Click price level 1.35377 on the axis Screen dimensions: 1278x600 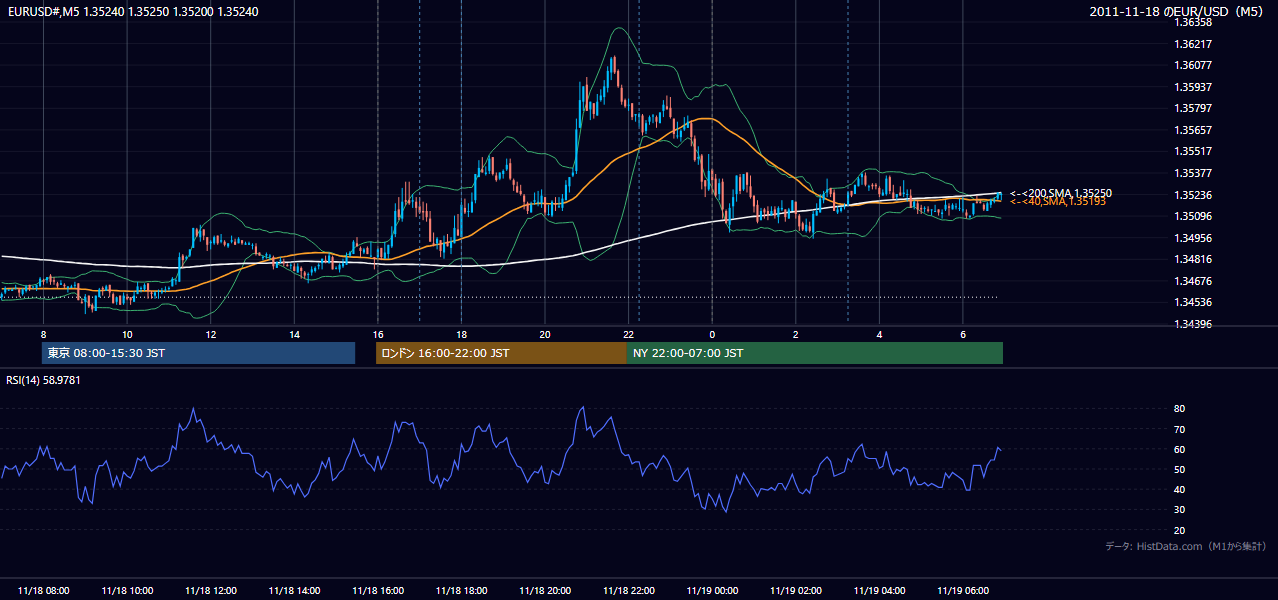click(x=1193, y=173)
